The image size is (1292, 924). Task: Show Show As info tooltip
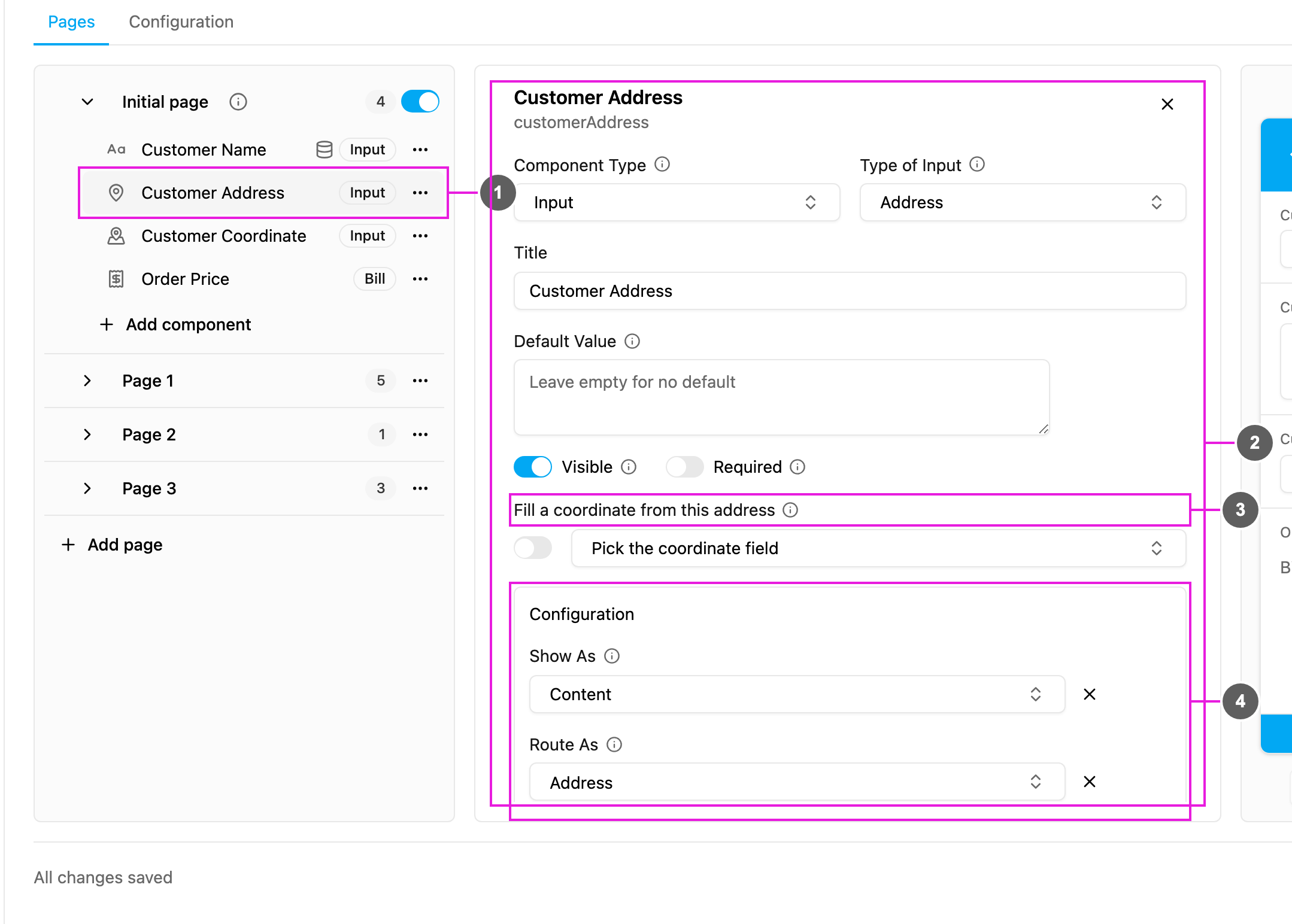click(x=612, y=656)
